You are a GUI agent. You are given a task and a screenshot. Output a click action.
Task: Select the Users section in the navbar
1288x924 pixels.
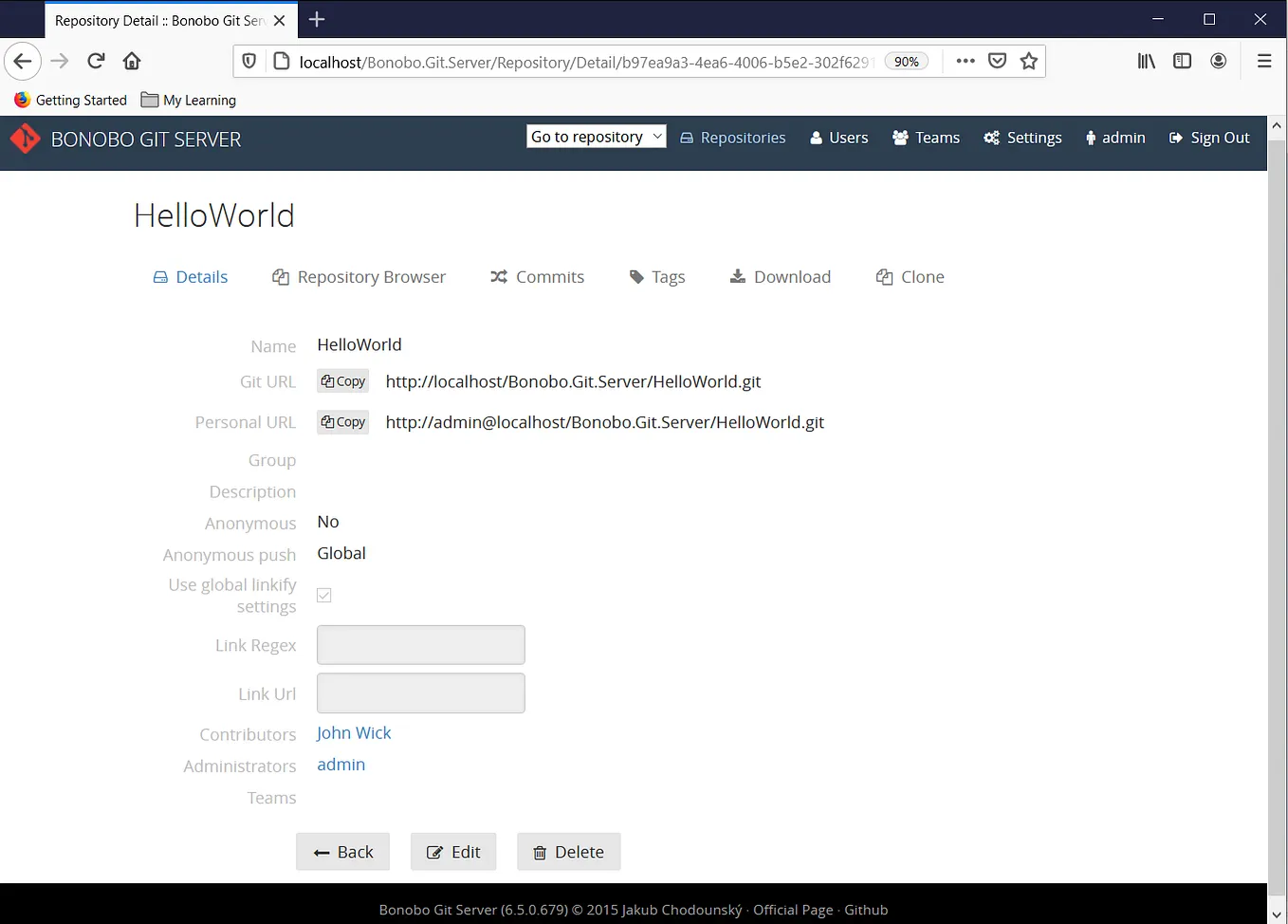coord(838,138)
